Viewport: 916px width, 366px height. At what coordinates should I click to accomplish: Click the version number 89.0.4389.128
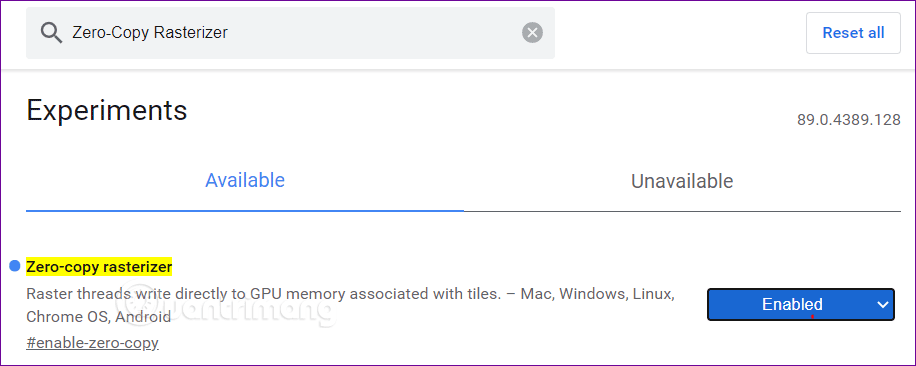point(849,120)
